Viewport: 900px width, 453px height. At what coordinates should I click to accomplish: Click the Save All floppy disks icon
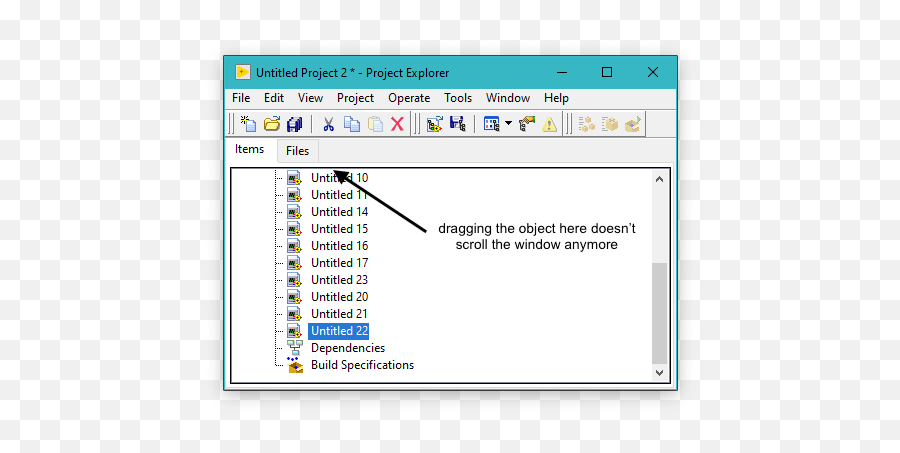click(294, 123)
